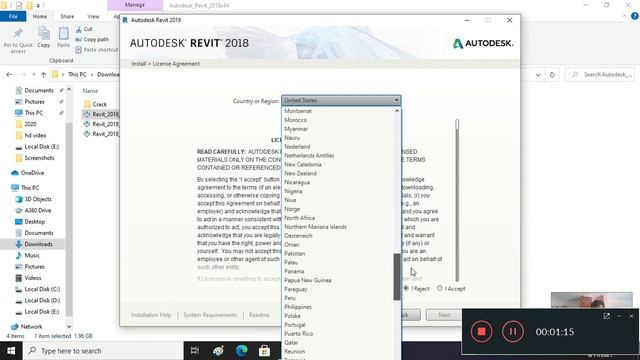Viewport: 640px width, 360px height.
Task: Open System Requirements link
Action: [210, 315]
